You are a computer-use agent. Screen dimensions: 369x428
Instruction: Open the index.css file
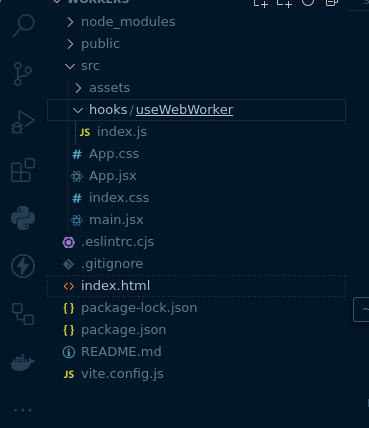tap(196, 198)
